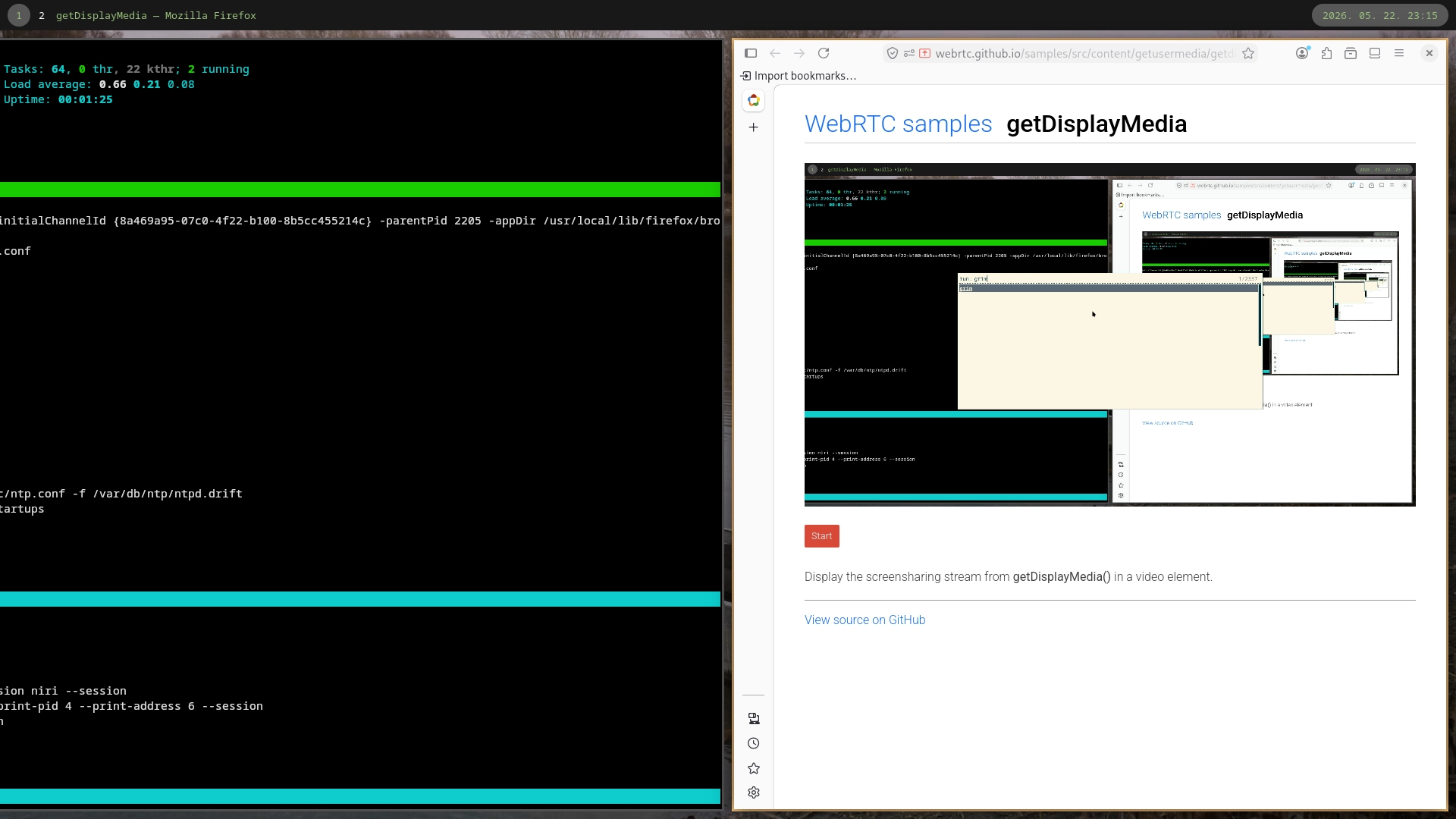This screenshot has width=1456, height=819.
Task: Open a new tab with plus button
Action: click(x=754, y=127)
